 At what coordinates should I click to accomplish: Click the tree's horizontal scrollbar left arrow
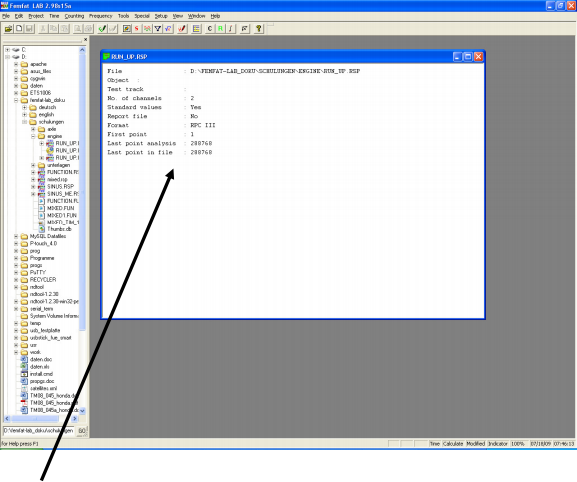[x=7, y=419]
